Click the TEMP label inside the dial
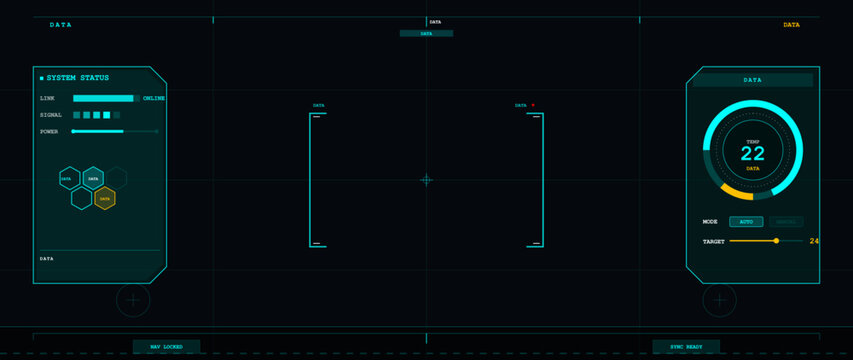 [753, 141]
